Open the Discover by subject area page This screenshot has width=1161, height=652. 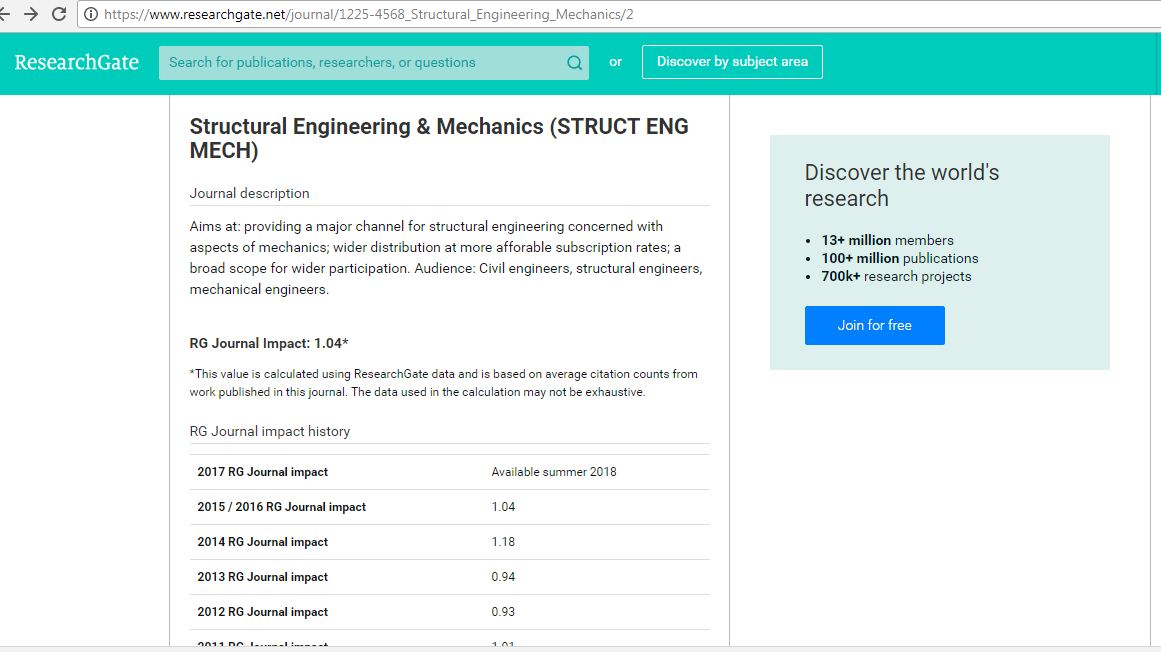(732, 61)
